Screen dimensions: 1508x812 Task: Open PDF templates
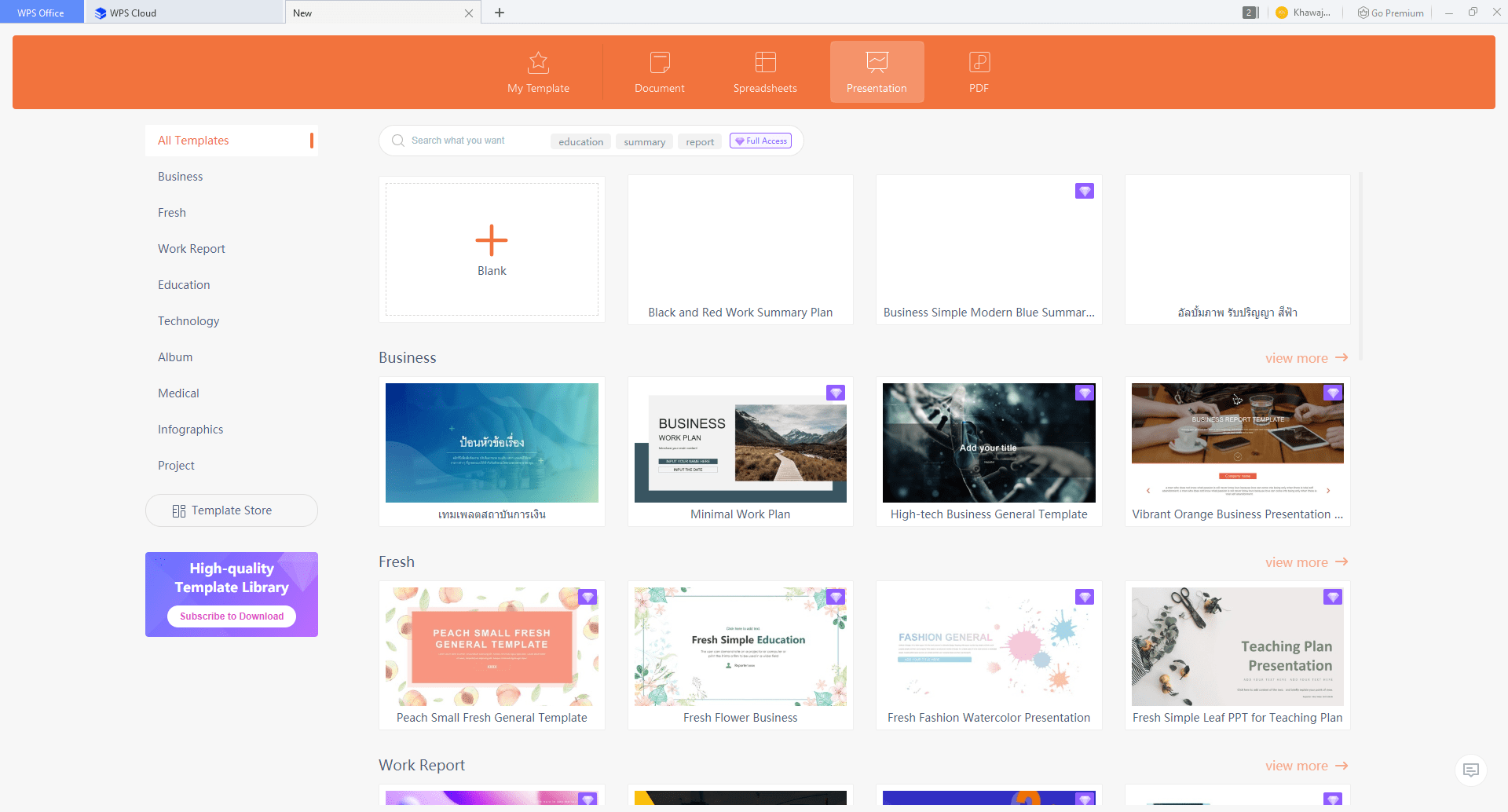[979, 71]
